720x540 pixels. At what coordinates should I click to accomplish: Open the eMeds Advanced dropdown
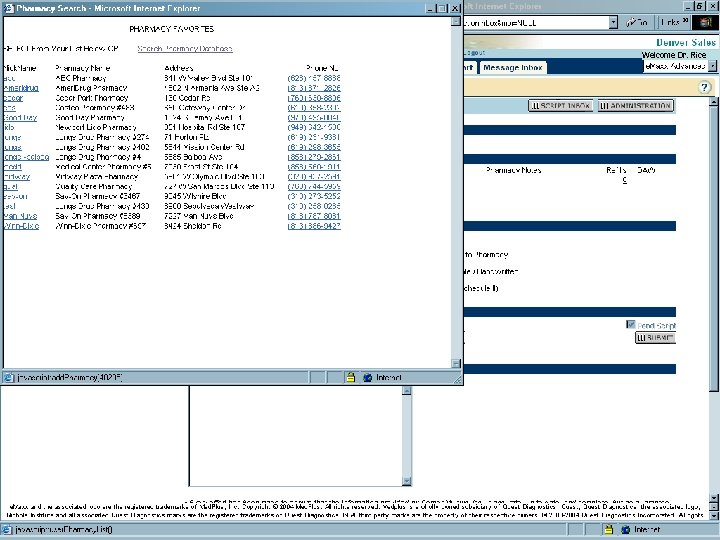click(x=712, y=66)
